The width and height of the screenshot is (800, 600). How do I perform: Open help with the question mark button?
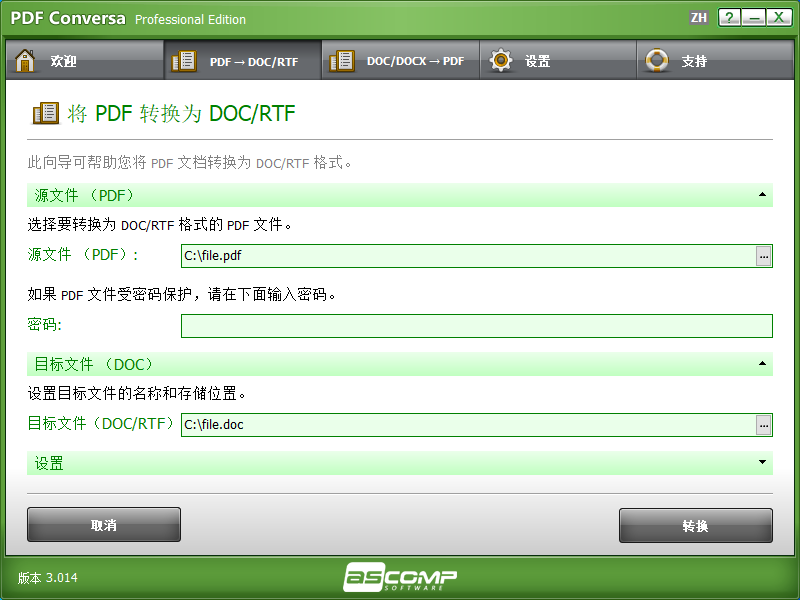(x=729, y=17)
